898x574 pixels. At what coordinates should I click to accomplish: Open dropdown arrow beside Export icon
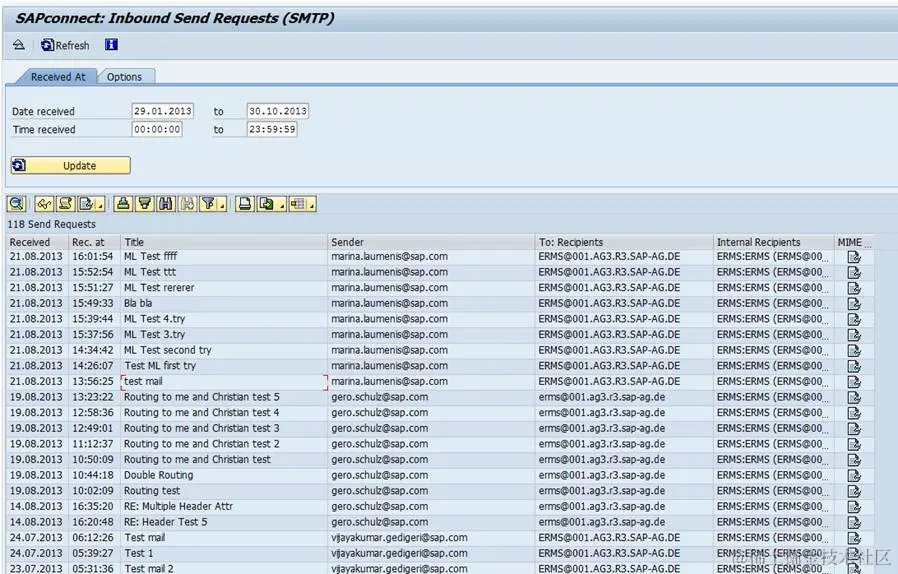point(282,204)
